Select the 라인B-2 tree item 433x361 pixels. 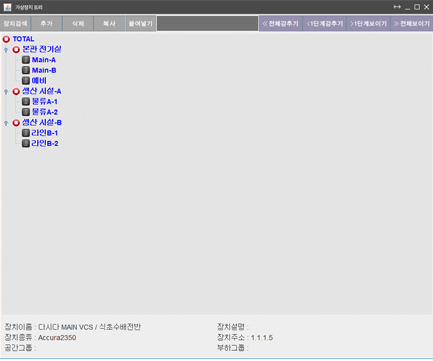point(45,144)
